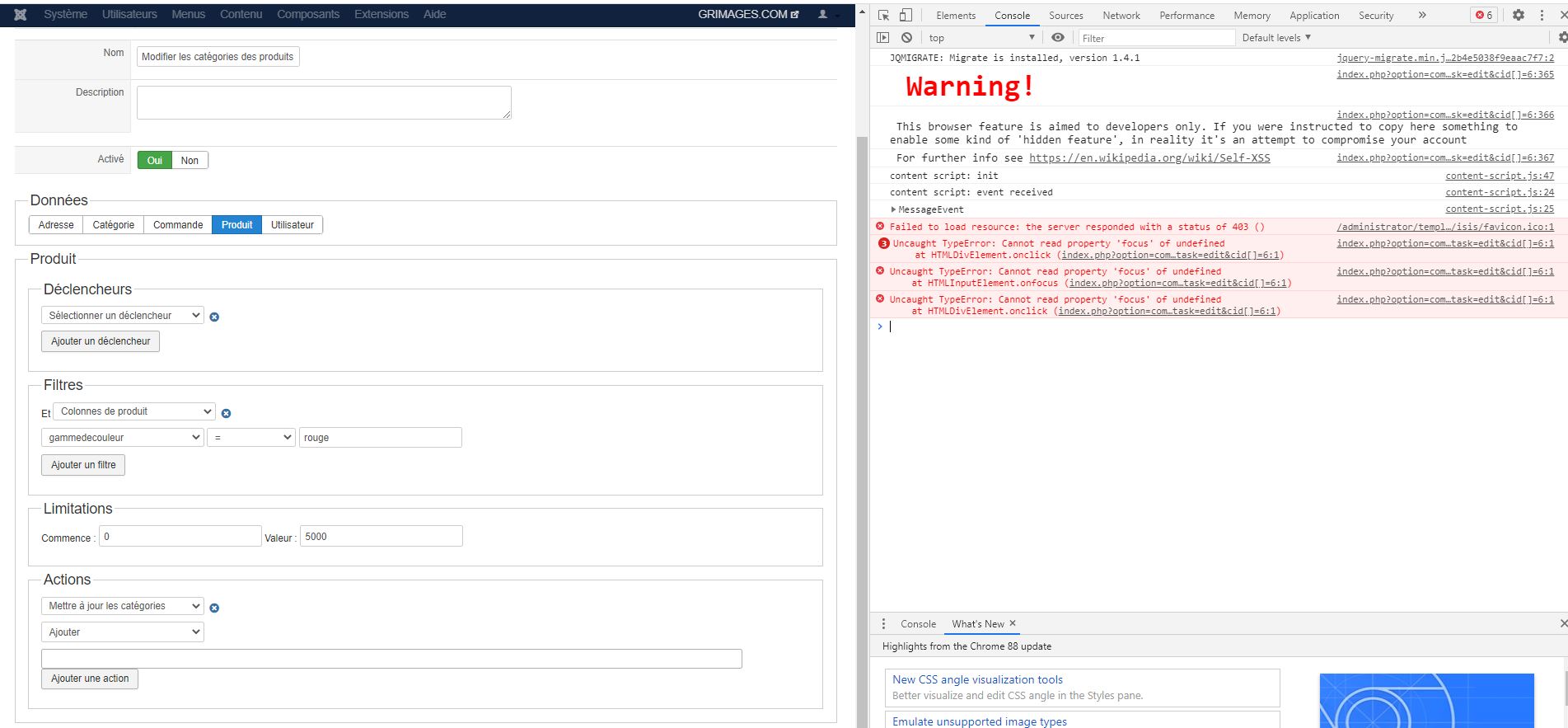
Task: Switch to the Catégorie data tab
Action: coord(114,225)
